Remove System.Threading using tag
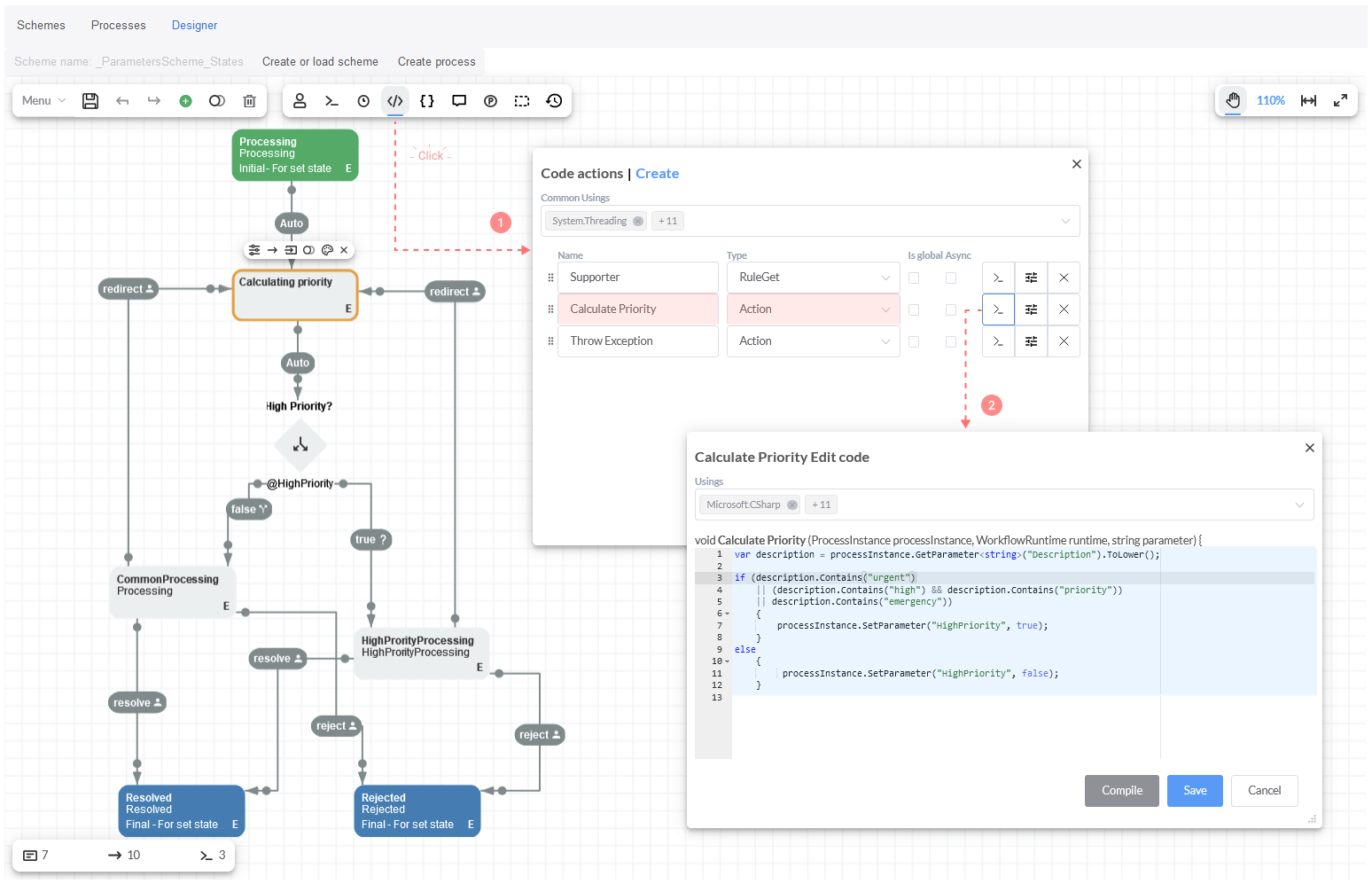This screenshot has width=1372, height=892. [637, 222]
